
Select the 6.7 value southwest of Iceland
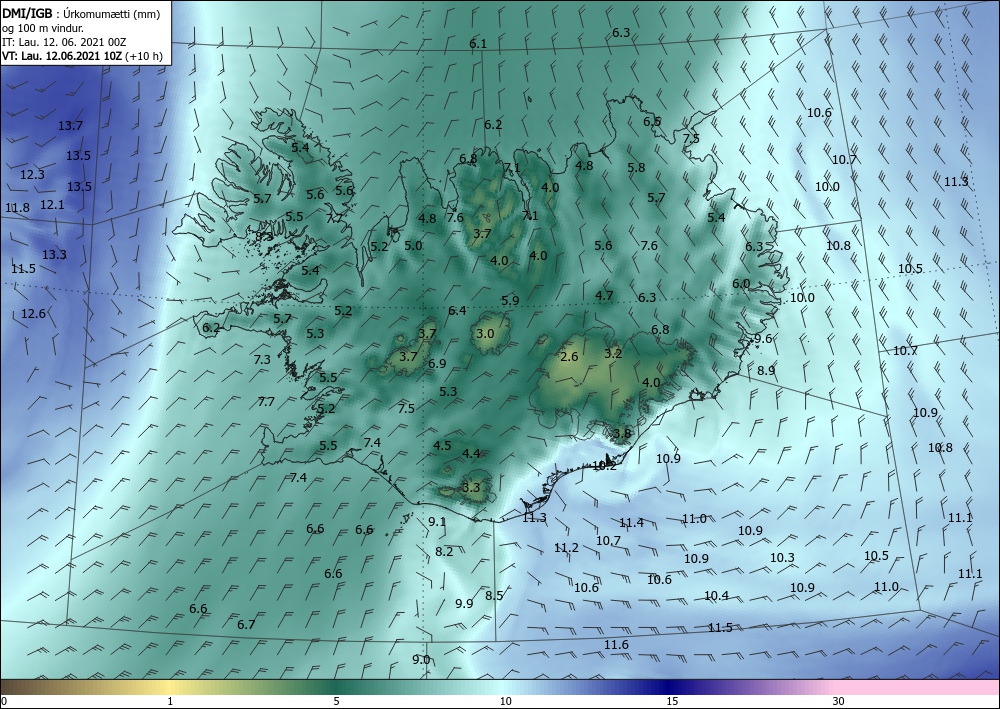click(246, 625)
